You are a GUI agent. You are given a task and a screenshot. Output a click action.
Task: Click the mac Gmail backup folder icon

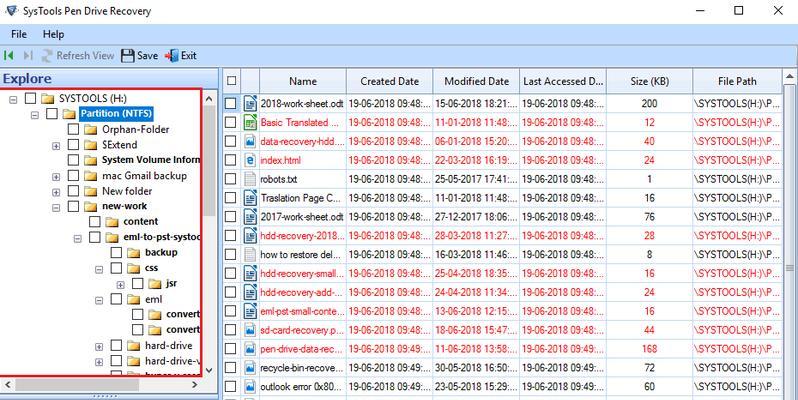(91, 176)
